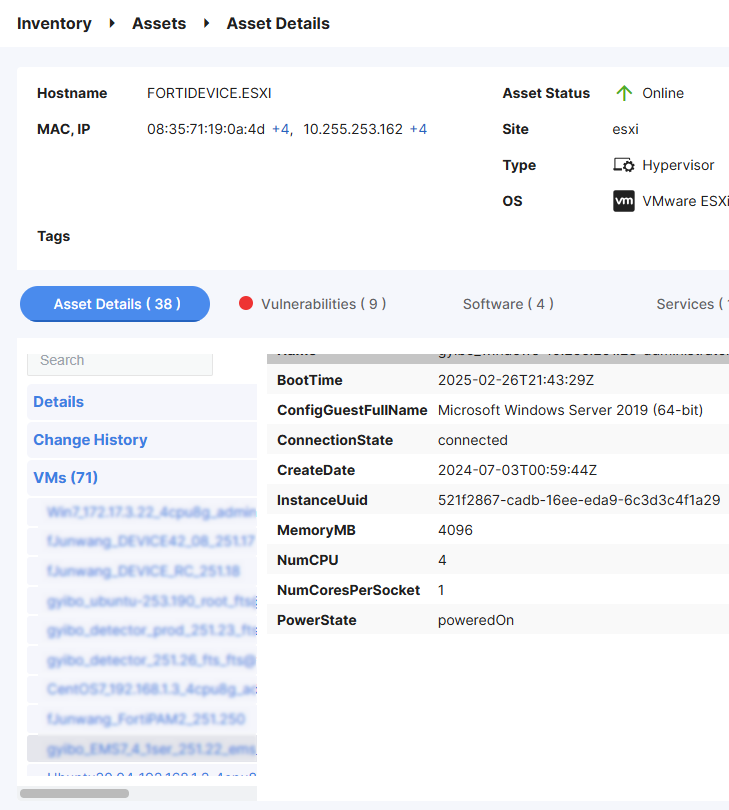
Task: Click the IP address 10.255.253.162
Action: pyautogui.click(x=353, y=129)
